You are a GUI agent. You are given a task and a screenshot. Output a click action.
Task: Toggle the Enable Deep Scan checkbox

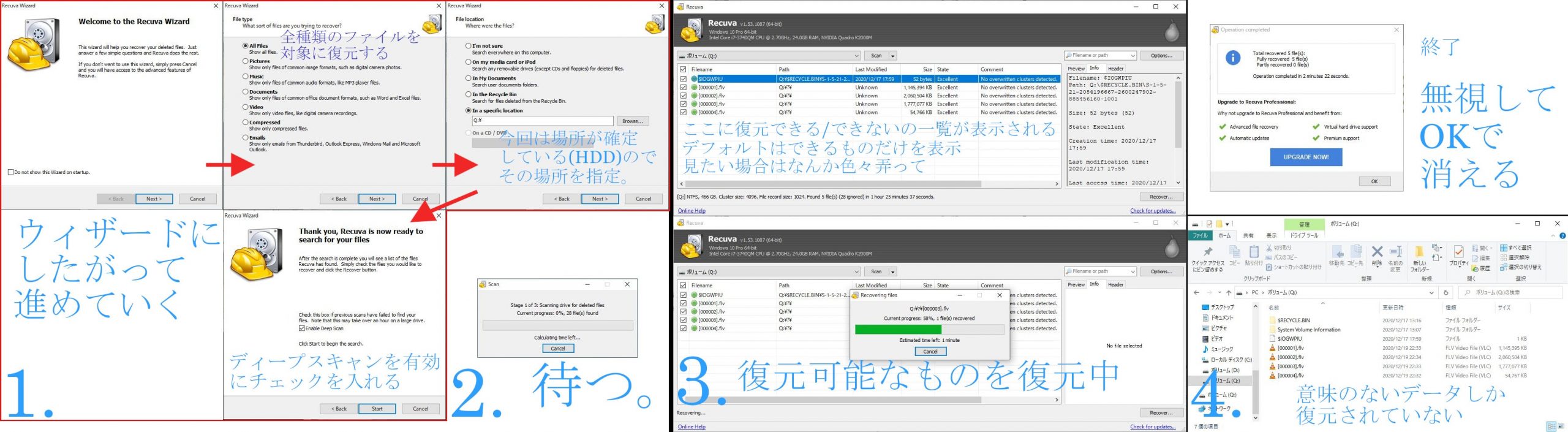[x=302, y=328]
